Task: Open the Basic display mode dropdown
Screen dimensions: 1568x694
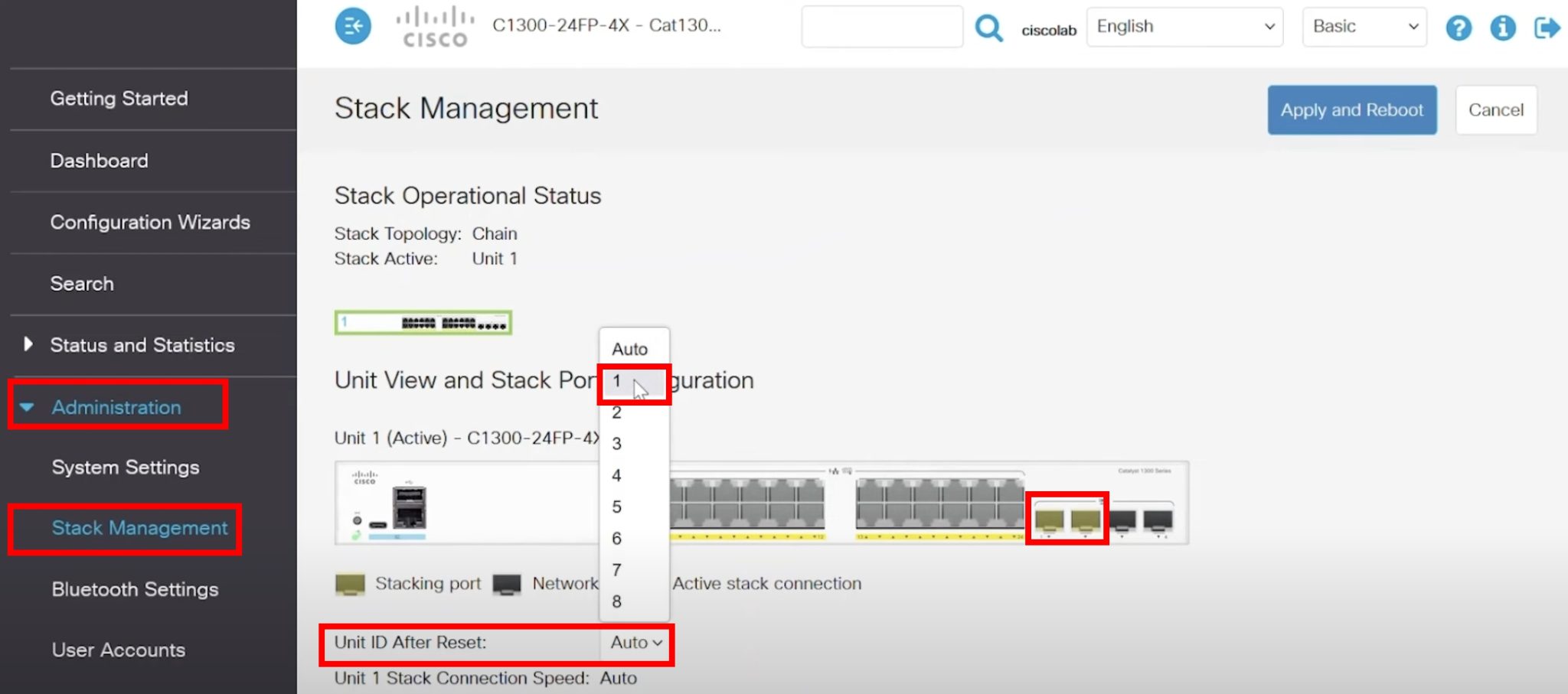Action: 1364,26
